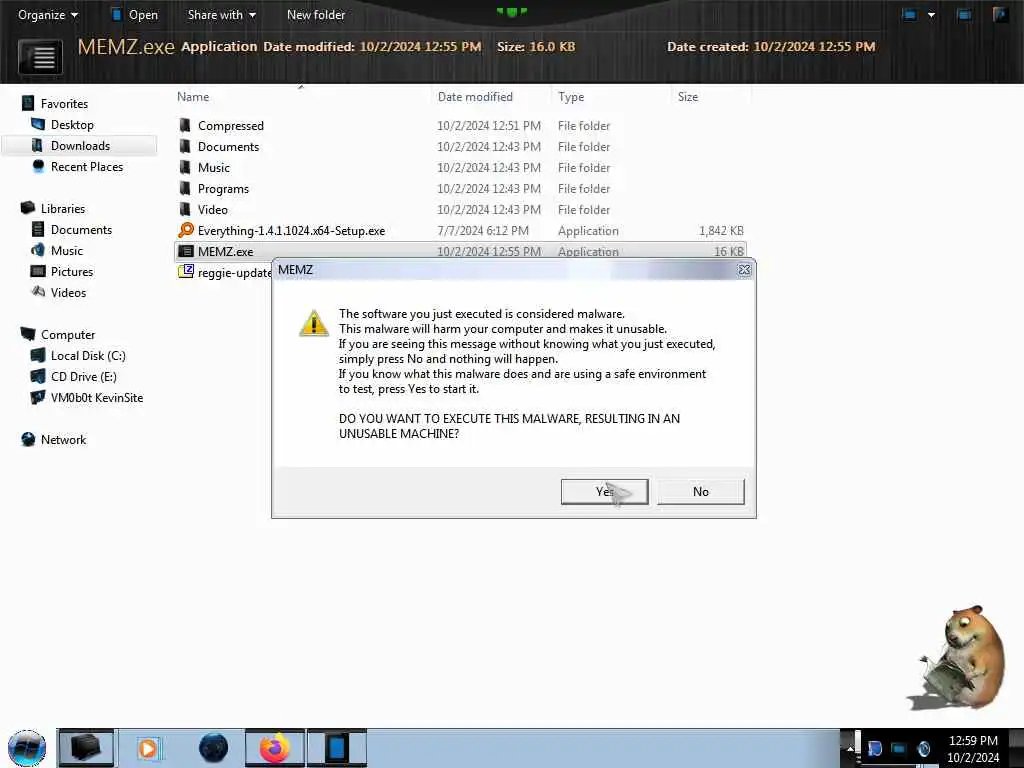Click Open in the Explorer toolbar
This screenshot has height=768, width=1024.
135,14
